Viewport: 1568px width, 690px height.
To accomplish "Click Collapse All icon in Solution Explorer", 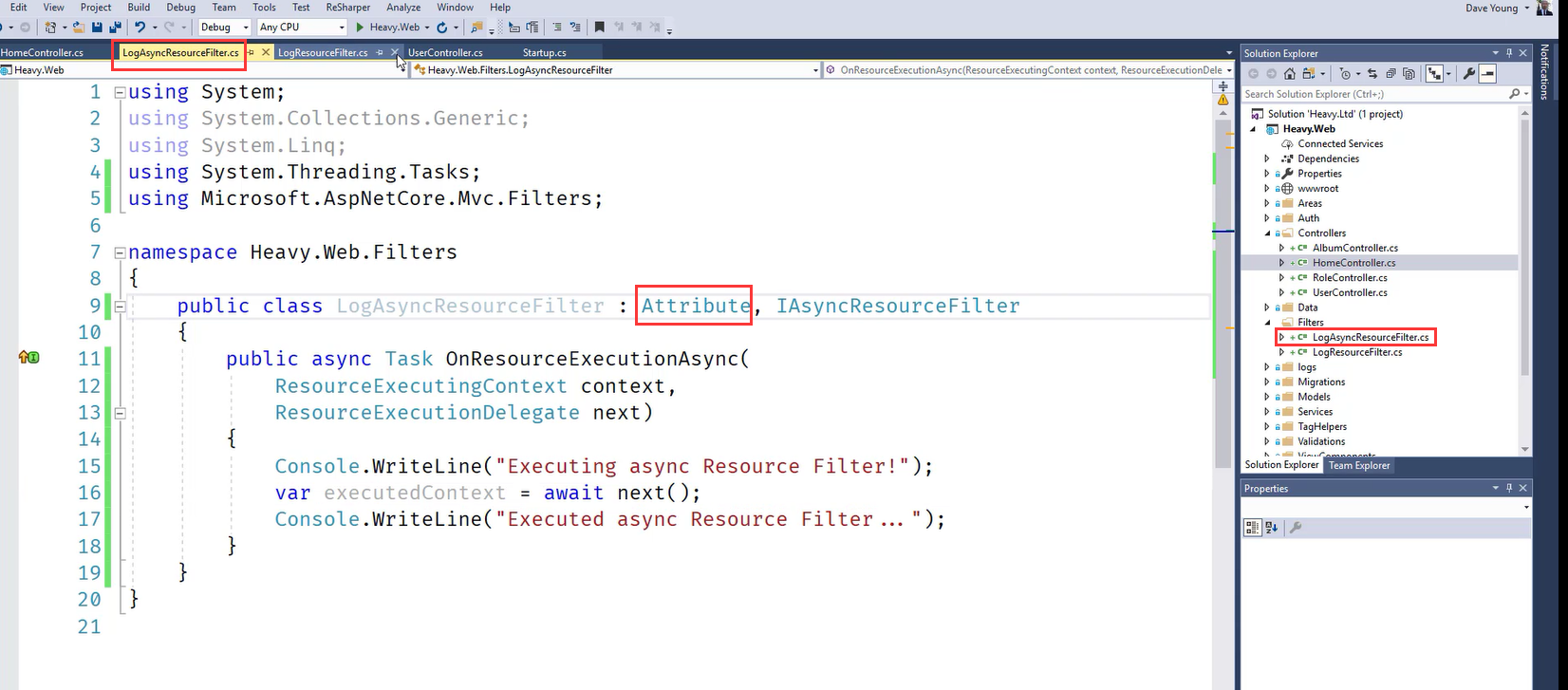I will [x=1391, y=74].
